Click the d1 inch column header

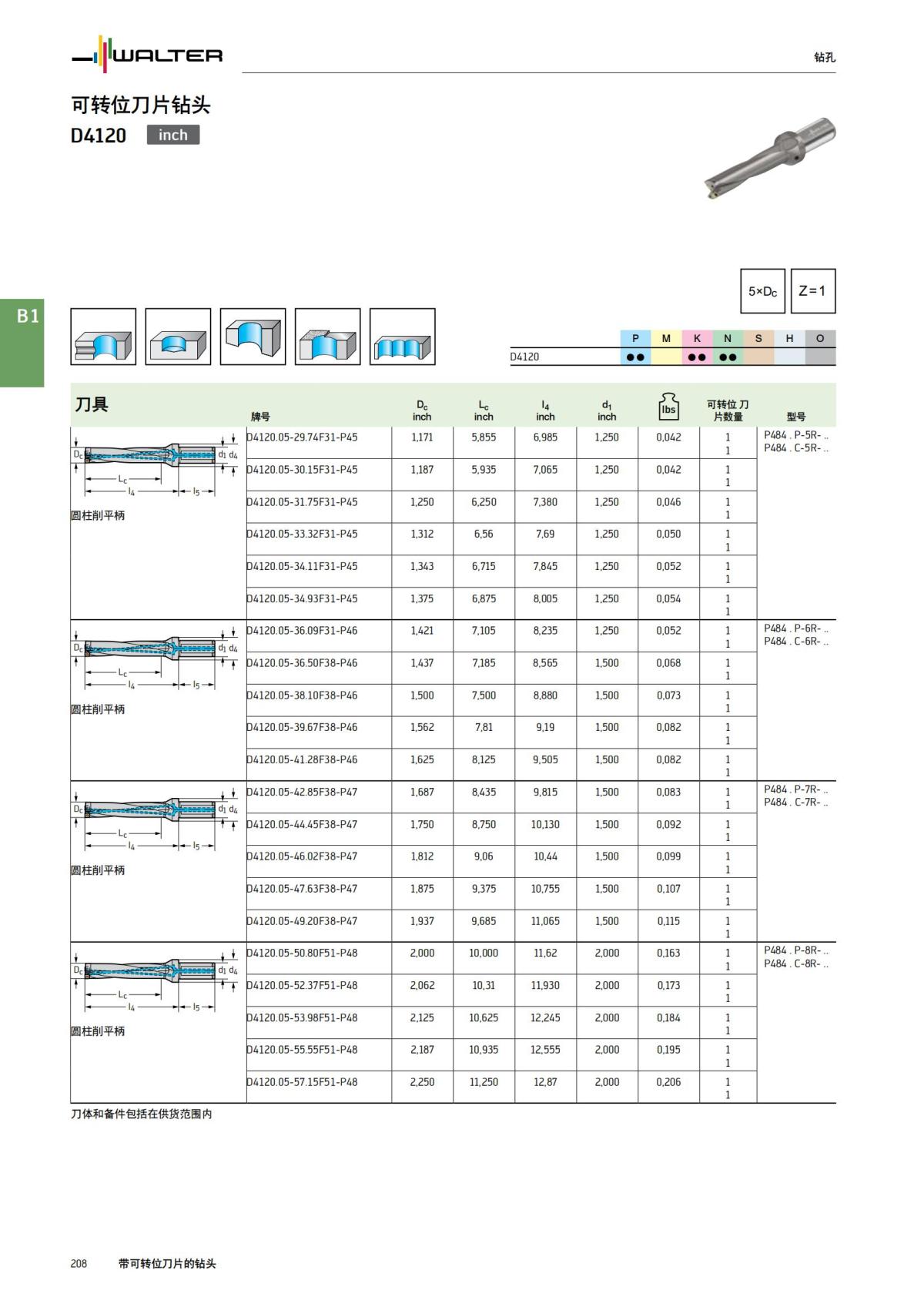pos(607,411)
